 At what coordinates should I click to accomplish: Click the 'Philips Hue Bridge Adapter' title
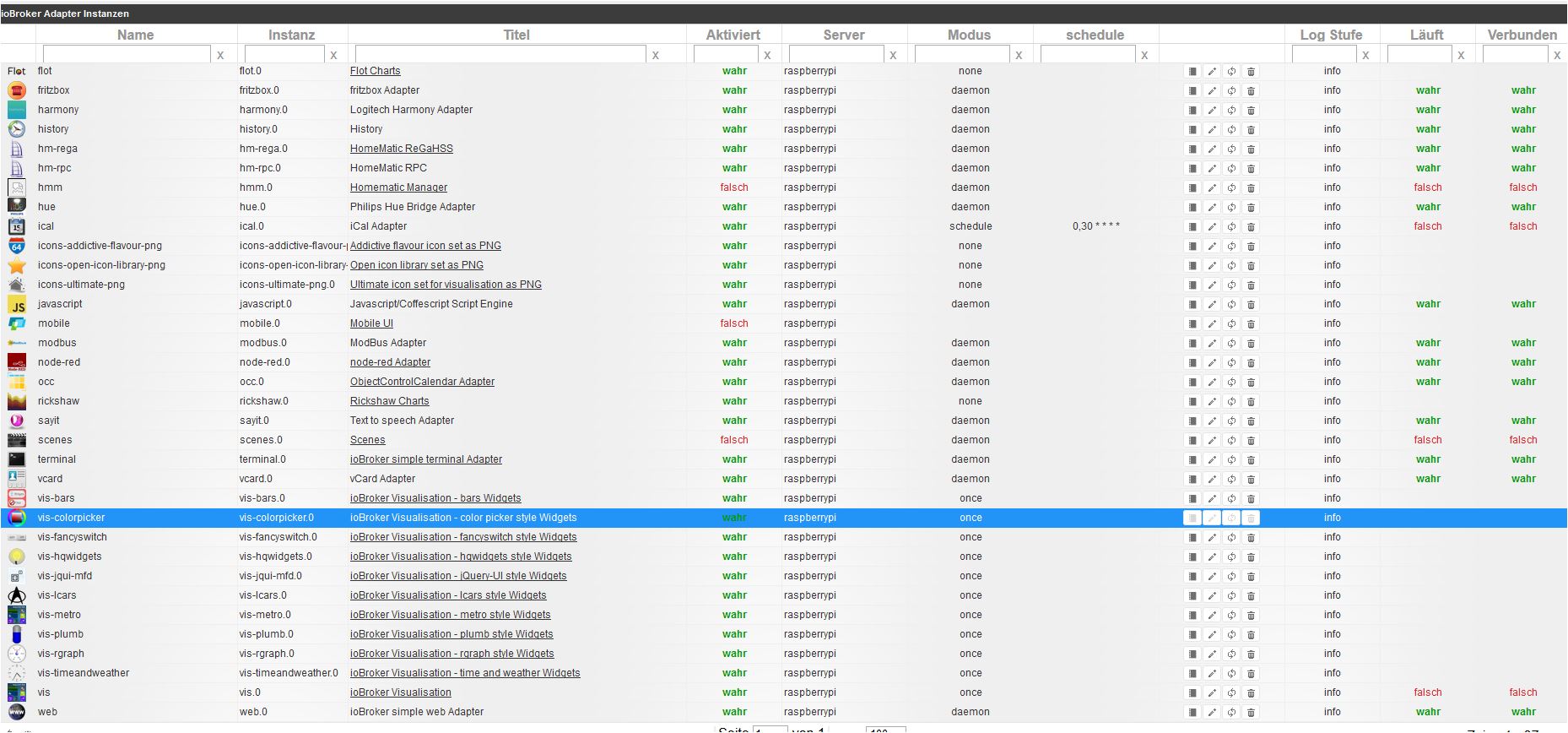tap(413, 207)
